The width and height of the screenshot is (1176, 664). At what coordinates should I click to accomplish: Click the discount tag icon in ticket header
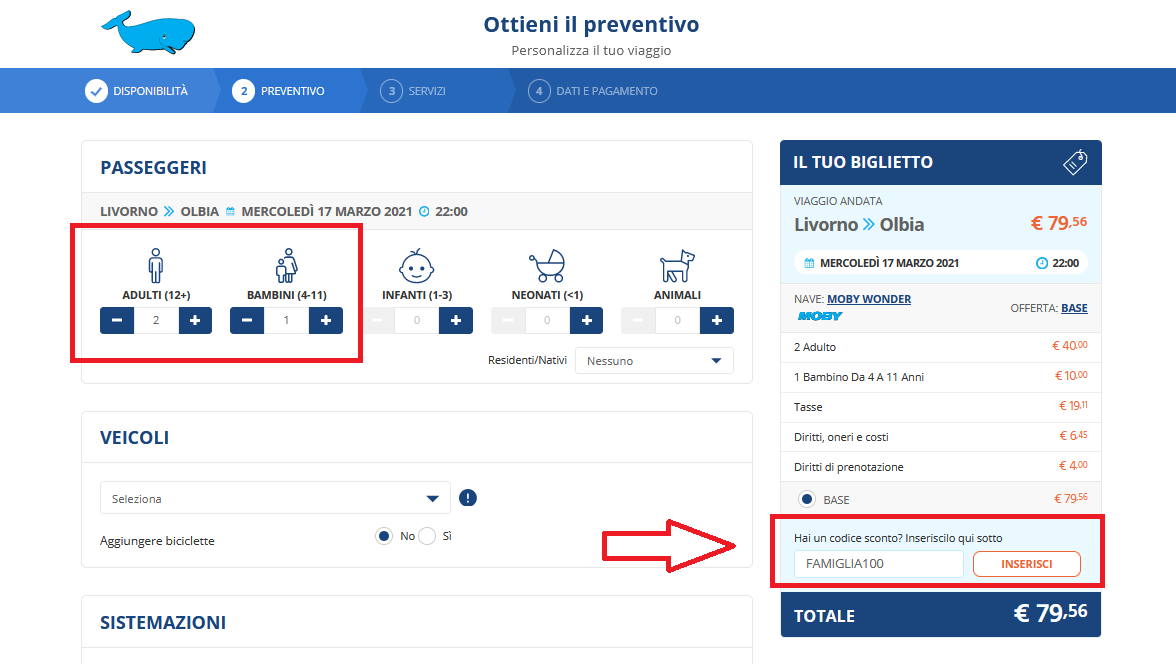click(x=1075, y=162)
